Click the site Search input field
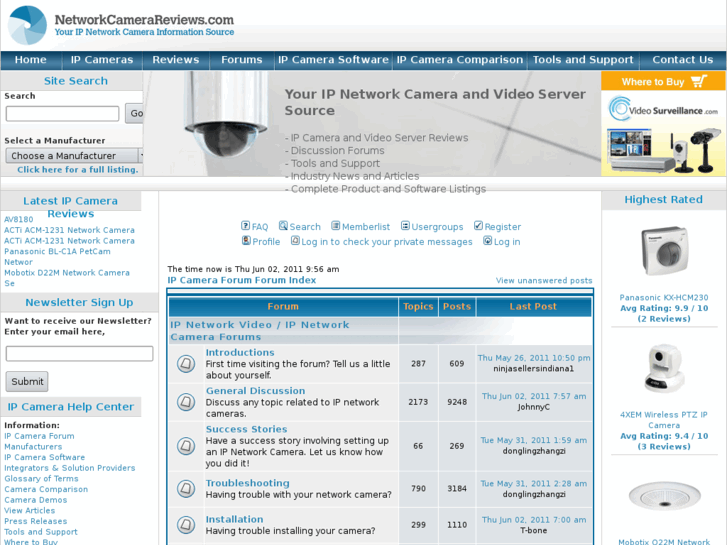The image size is (727, 545). coord(63,114)
